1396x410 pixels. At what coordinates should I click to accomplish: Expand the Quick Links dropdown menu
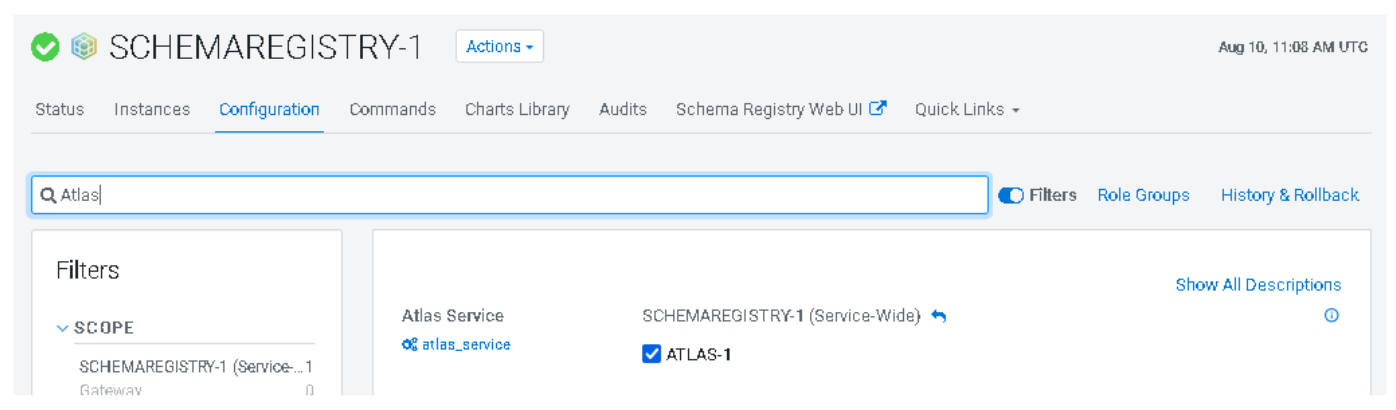pyautogui.click(x=966, y=110)
